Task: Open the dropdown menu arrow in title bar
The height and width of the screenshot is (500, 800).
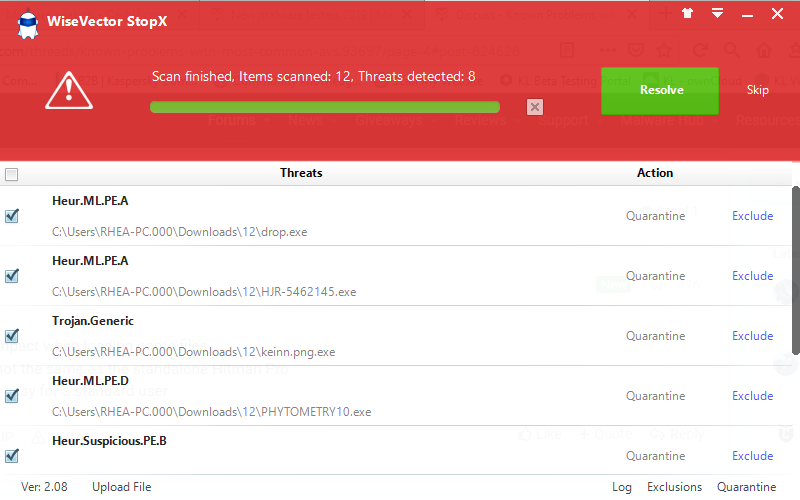Action: click(717, 13)
